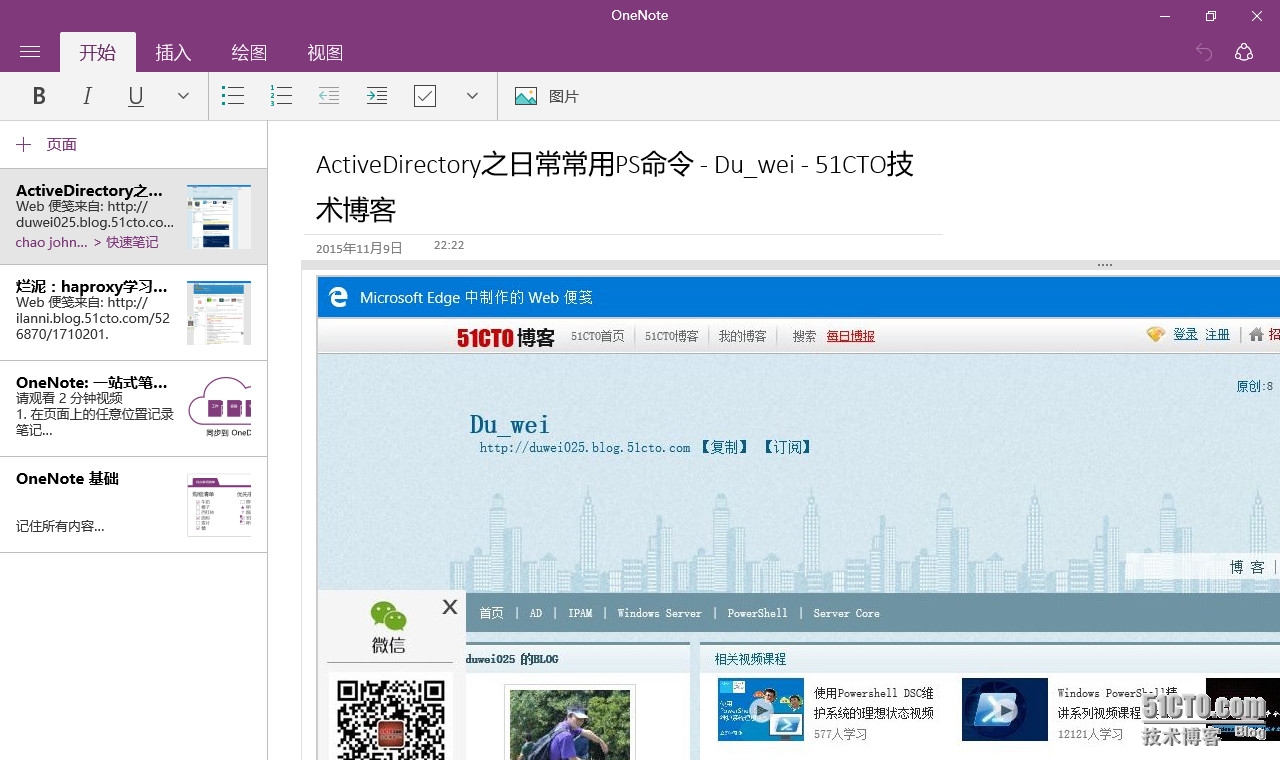Open the IPAM blog menu item

pos(580,613)
